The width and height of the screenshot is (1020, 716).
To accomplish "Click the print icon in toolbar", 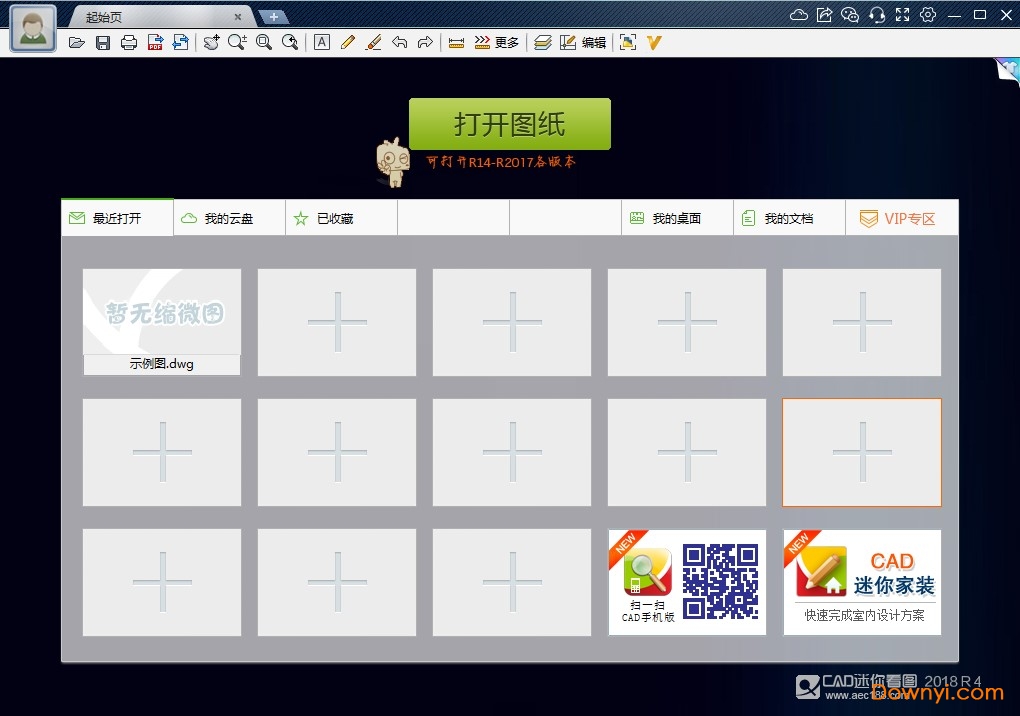I will pos(129,42).
